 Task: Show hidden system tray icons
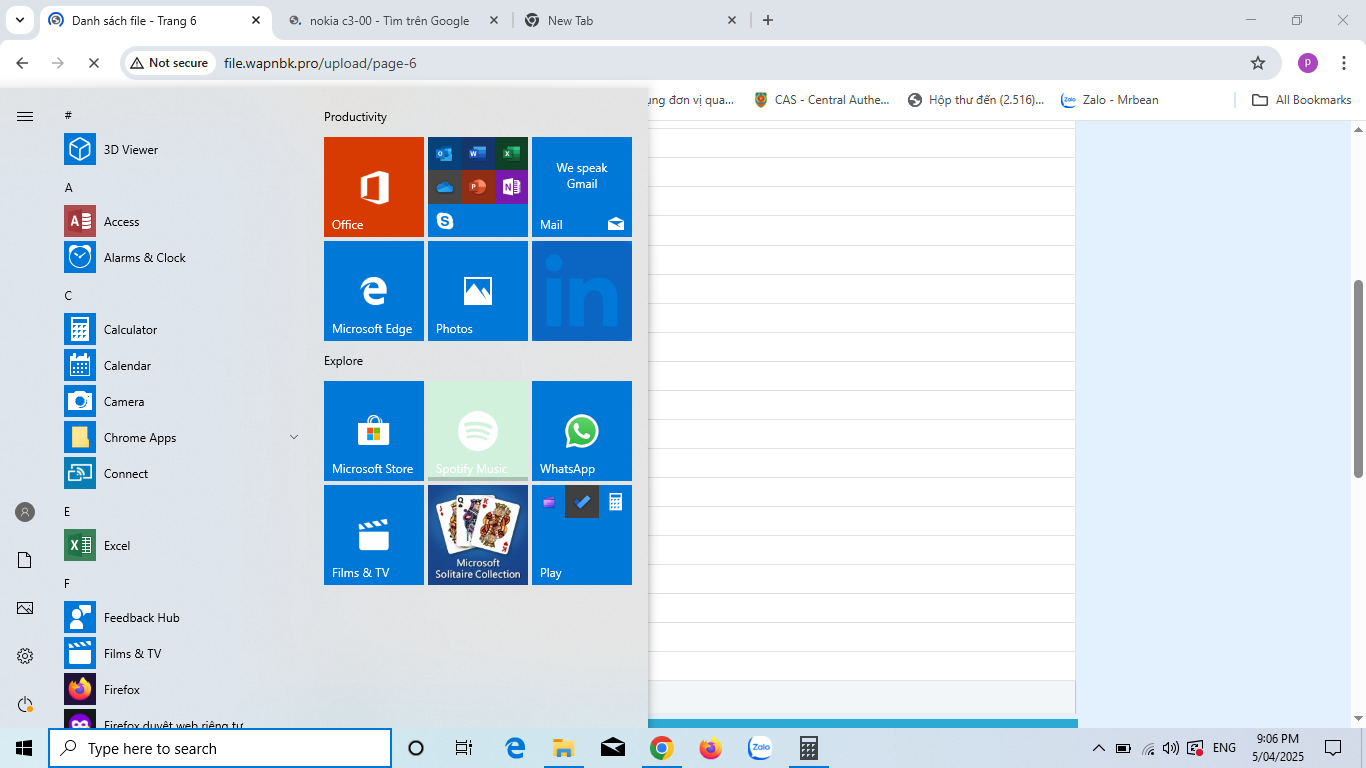point(1098,748)
